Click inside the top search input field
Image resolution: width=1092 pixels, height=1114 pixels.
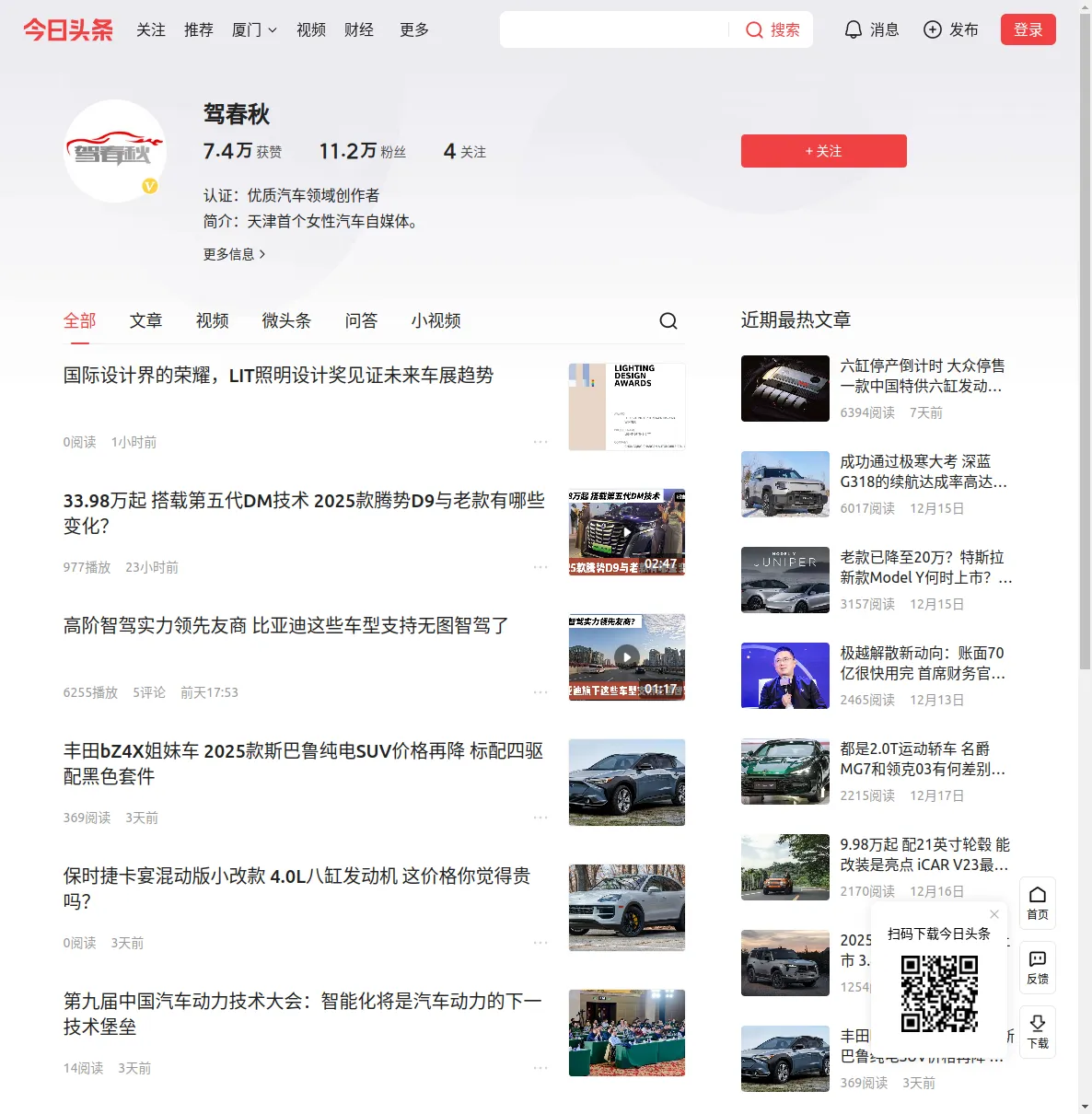(615, 29)
